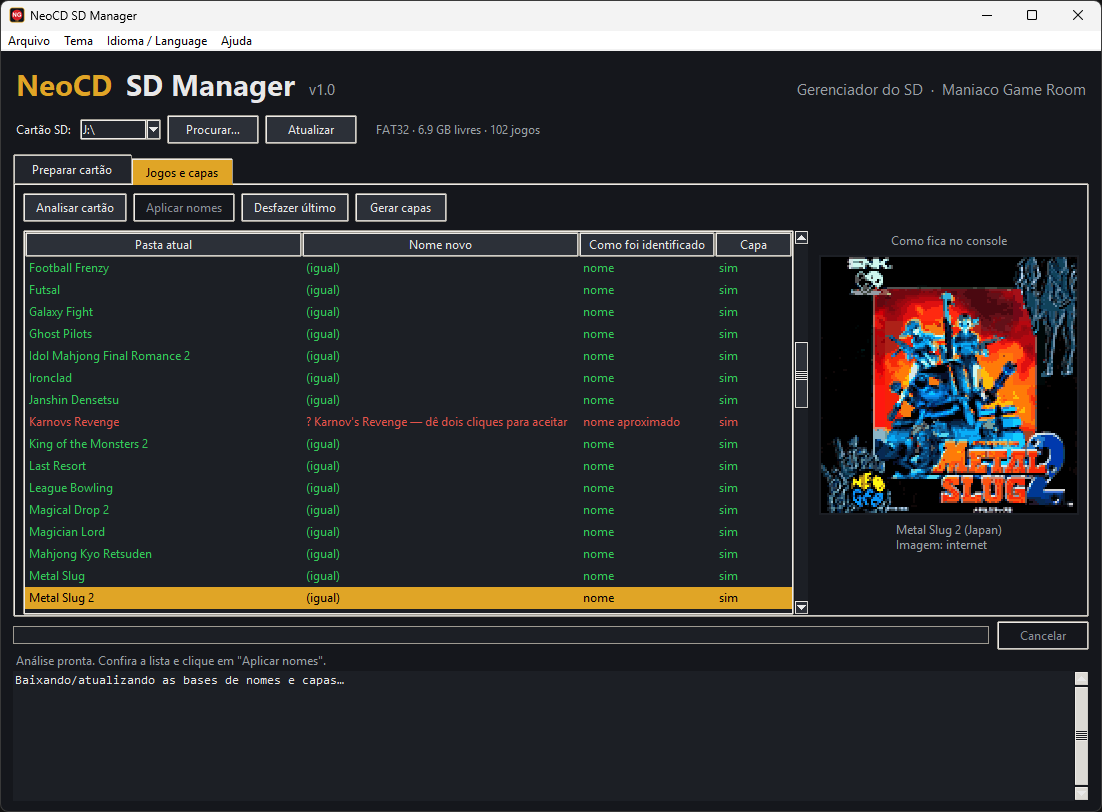1102x812 pixels.
Task: Click the game list scrollbar thumb
Action: [x=801, y=375]
